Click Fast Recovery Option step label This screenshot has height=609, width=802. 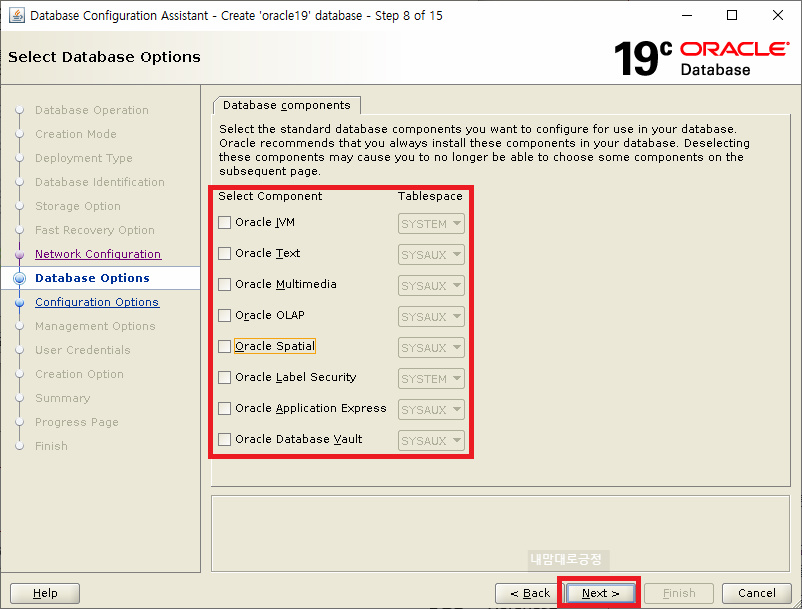coord(95,230)
